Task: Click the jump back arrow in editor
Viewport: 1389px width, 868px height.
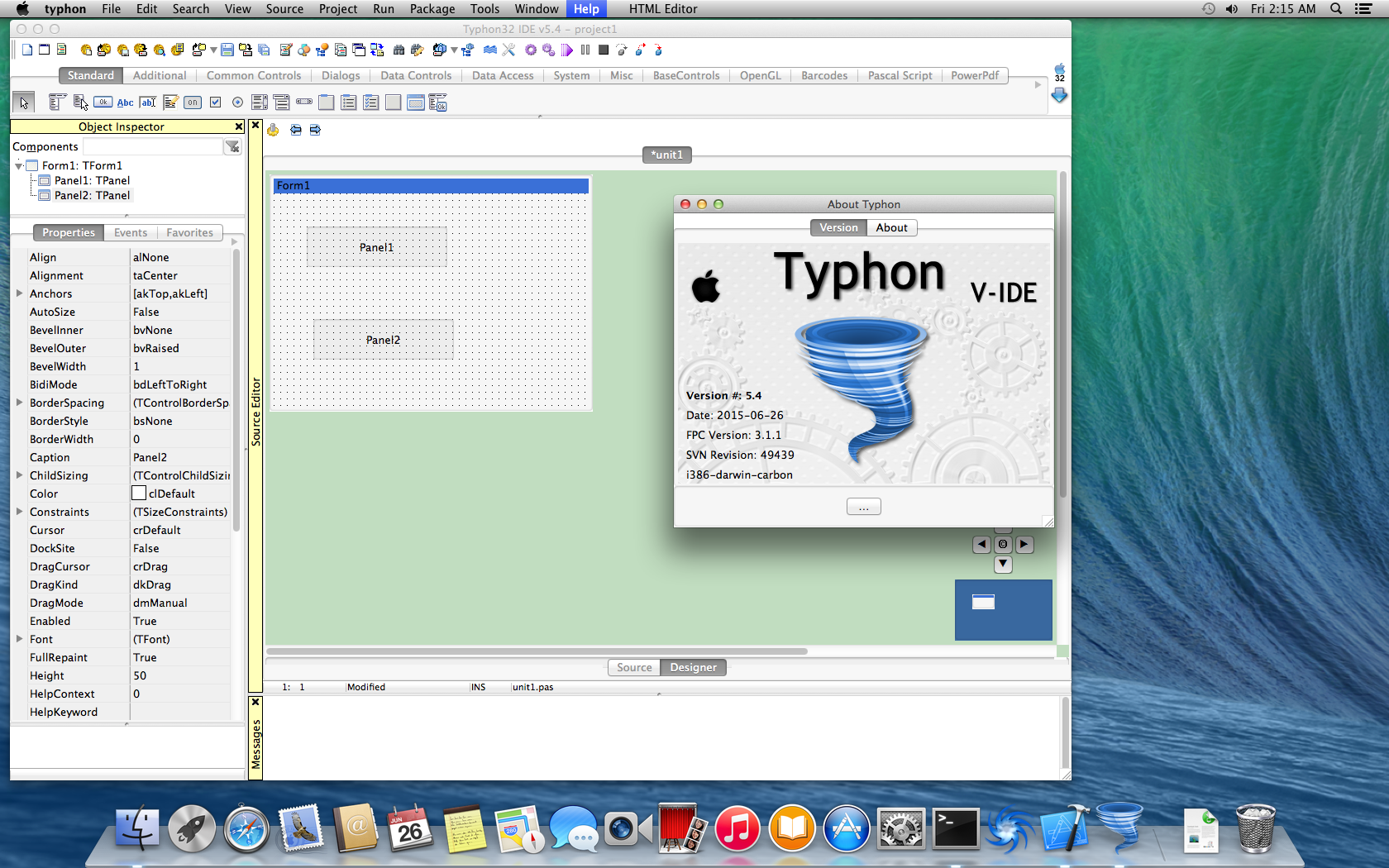Action: click(295, 130)
